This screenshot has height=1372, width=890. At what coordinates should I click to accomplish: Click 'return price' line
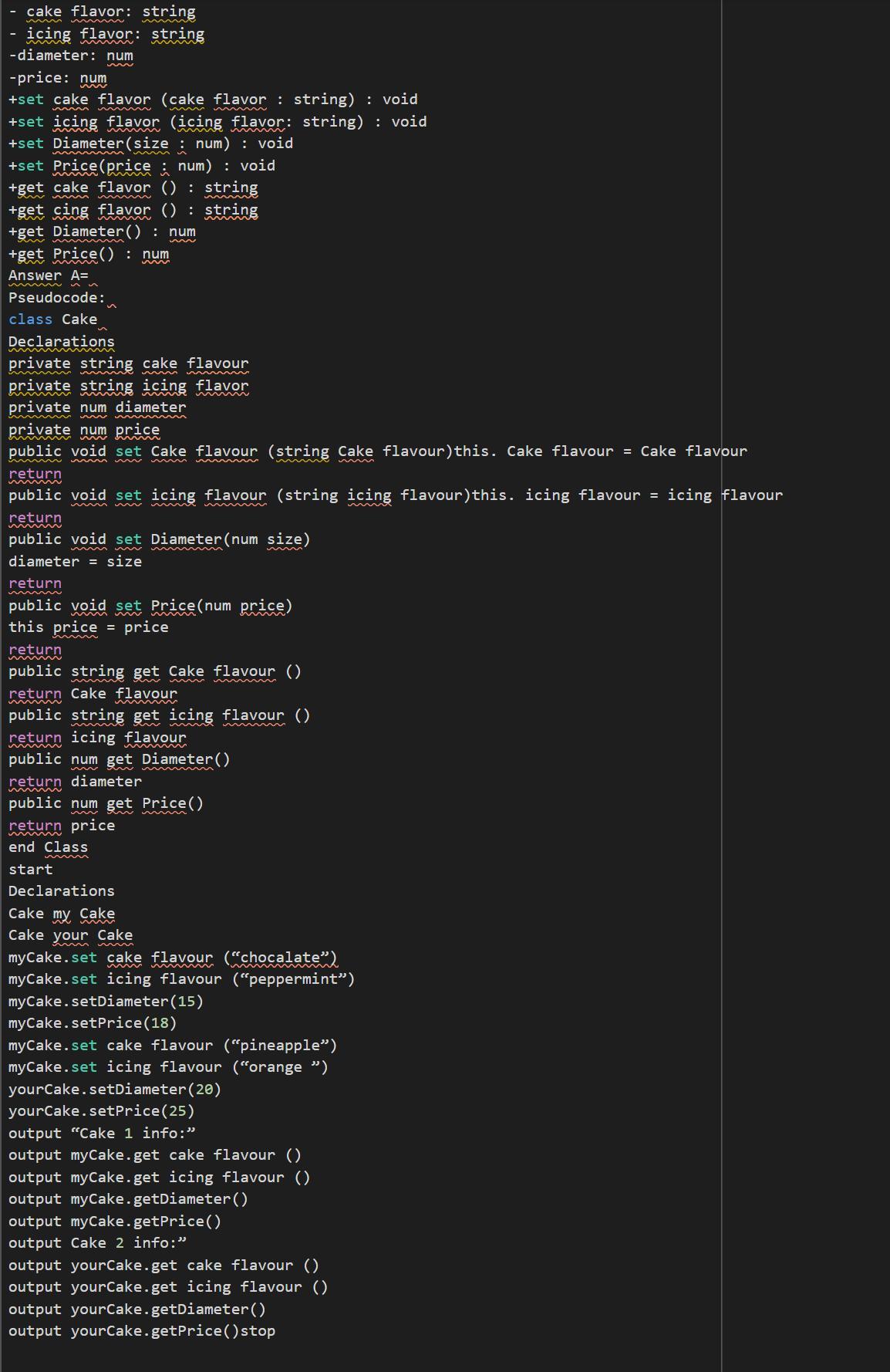coord(62,826)
